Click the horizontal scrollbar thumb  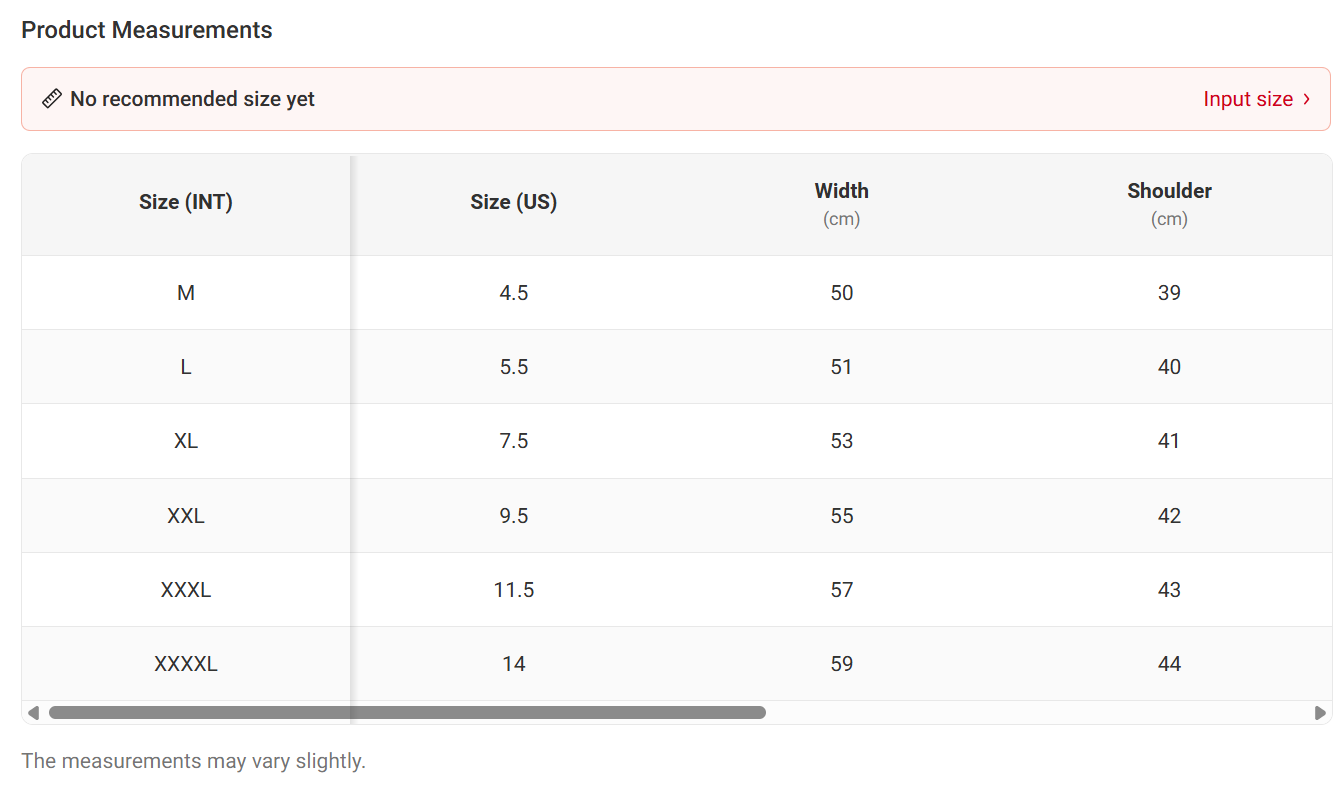[x=407, y=713]
